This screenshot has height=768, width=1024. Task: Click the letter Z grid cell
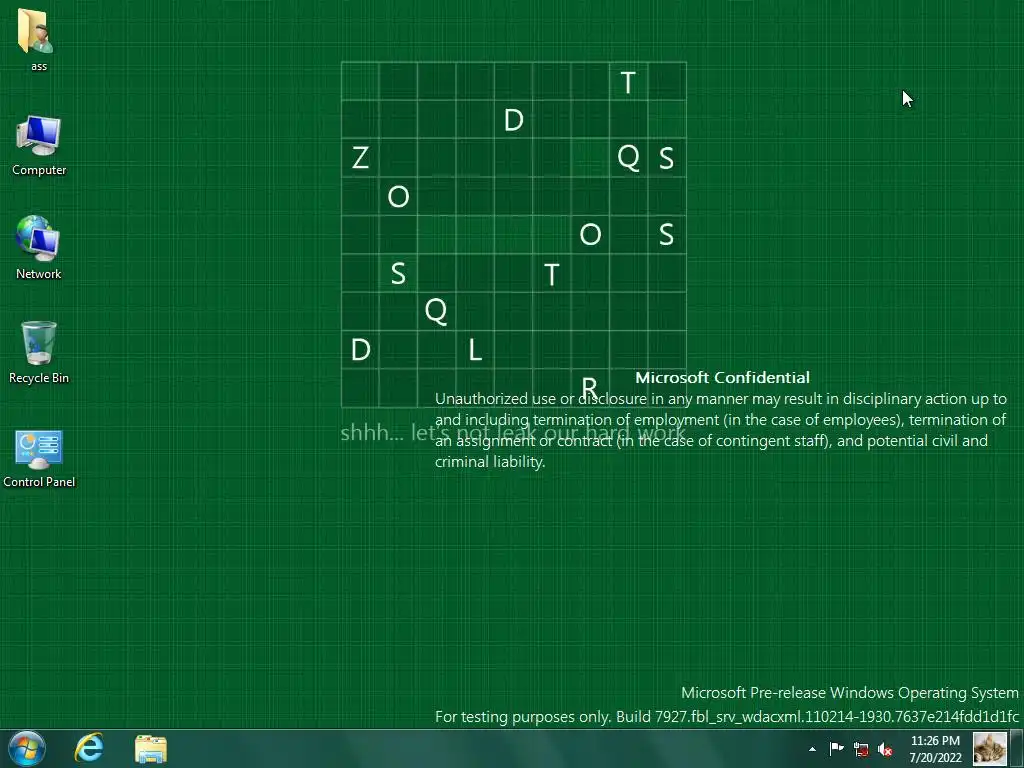point(360,158)
